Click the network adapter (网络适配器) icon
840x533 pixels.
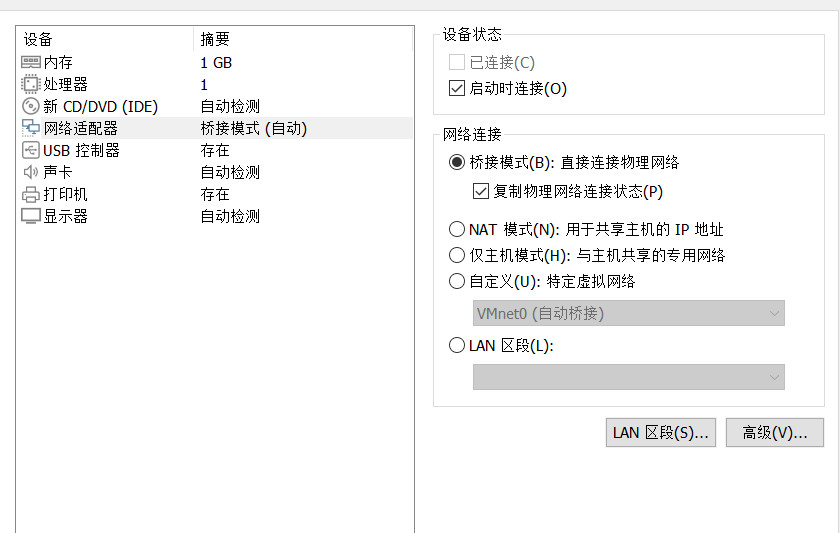tap(31, 128)
